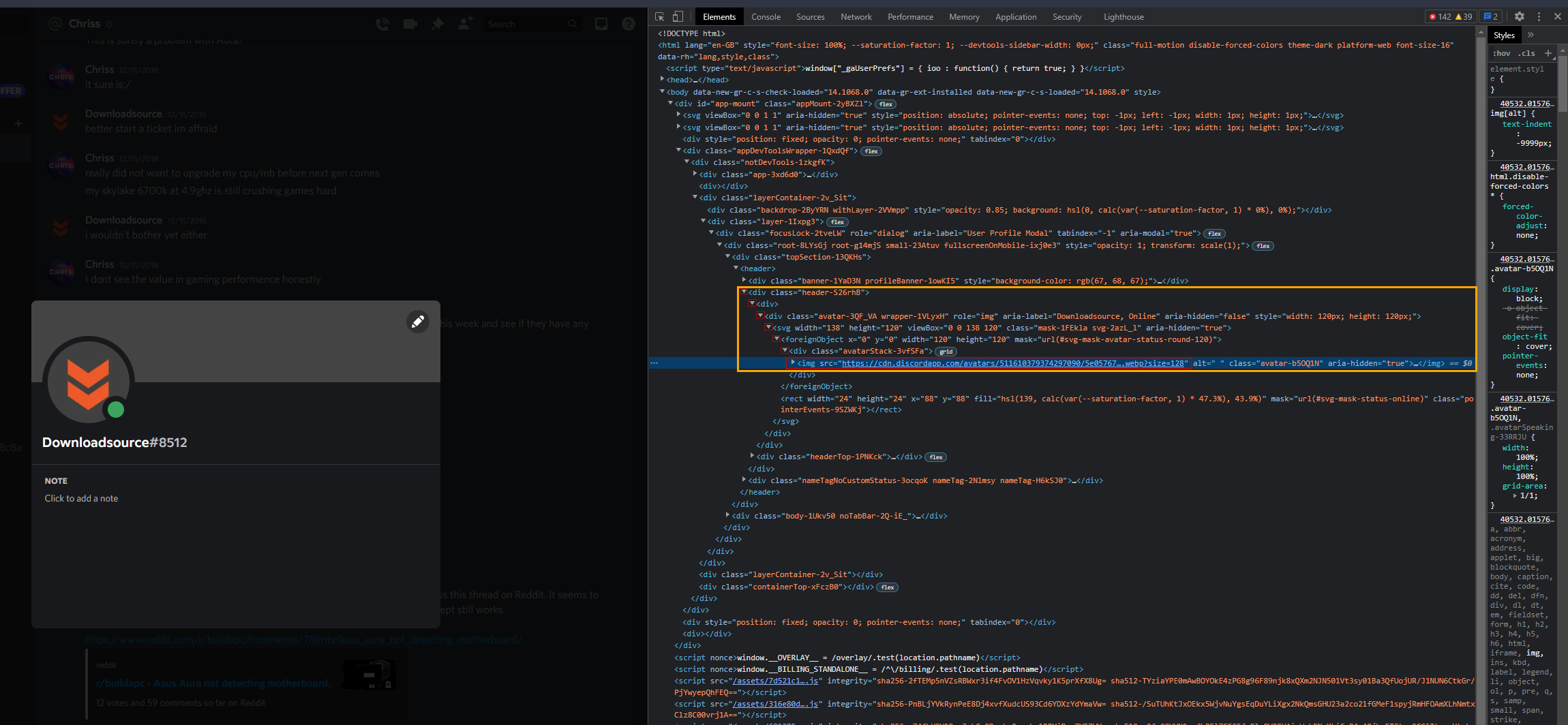This screenshot has width=1568, height=725.
Task: Click the pencil edit icon on profile banner
Action: (x=418, y=321)
